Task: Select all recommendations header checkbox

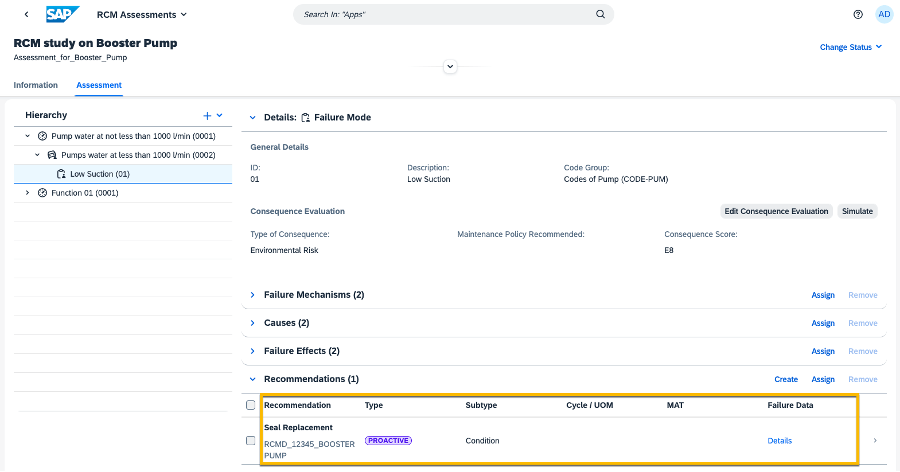Action: point(250,405)
